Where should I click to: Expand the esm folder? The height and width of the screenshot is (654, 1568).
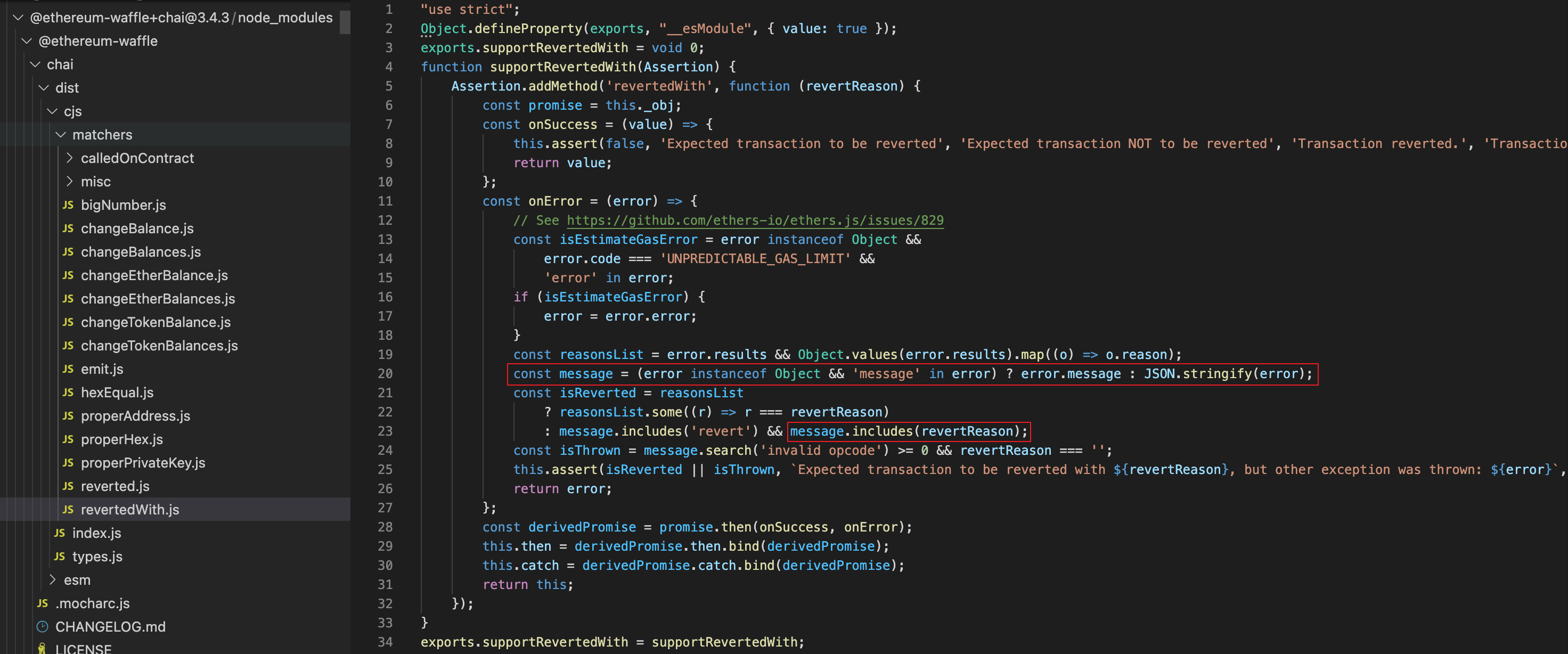(52, 580)
